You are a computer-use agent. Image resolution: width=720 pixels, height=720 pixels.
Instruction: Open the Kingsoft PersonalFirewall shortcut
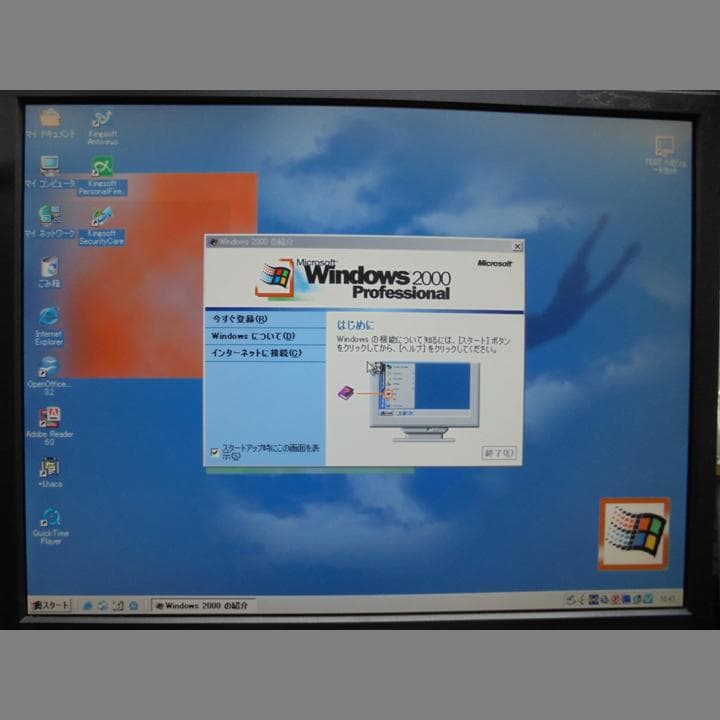102,176
